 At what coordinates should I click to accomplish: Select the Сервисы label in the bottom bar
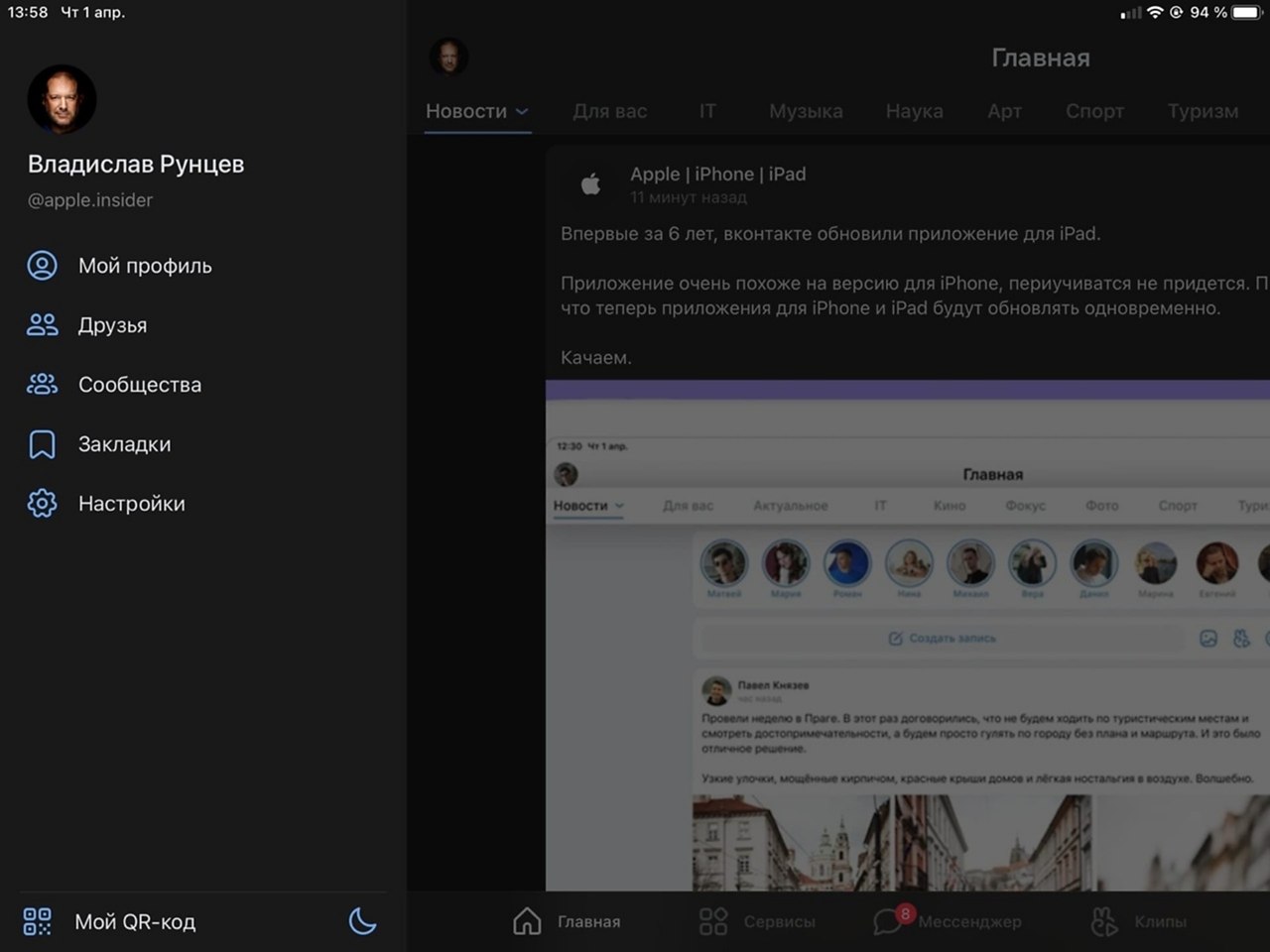pyautogui.click(x=780, y=922)
